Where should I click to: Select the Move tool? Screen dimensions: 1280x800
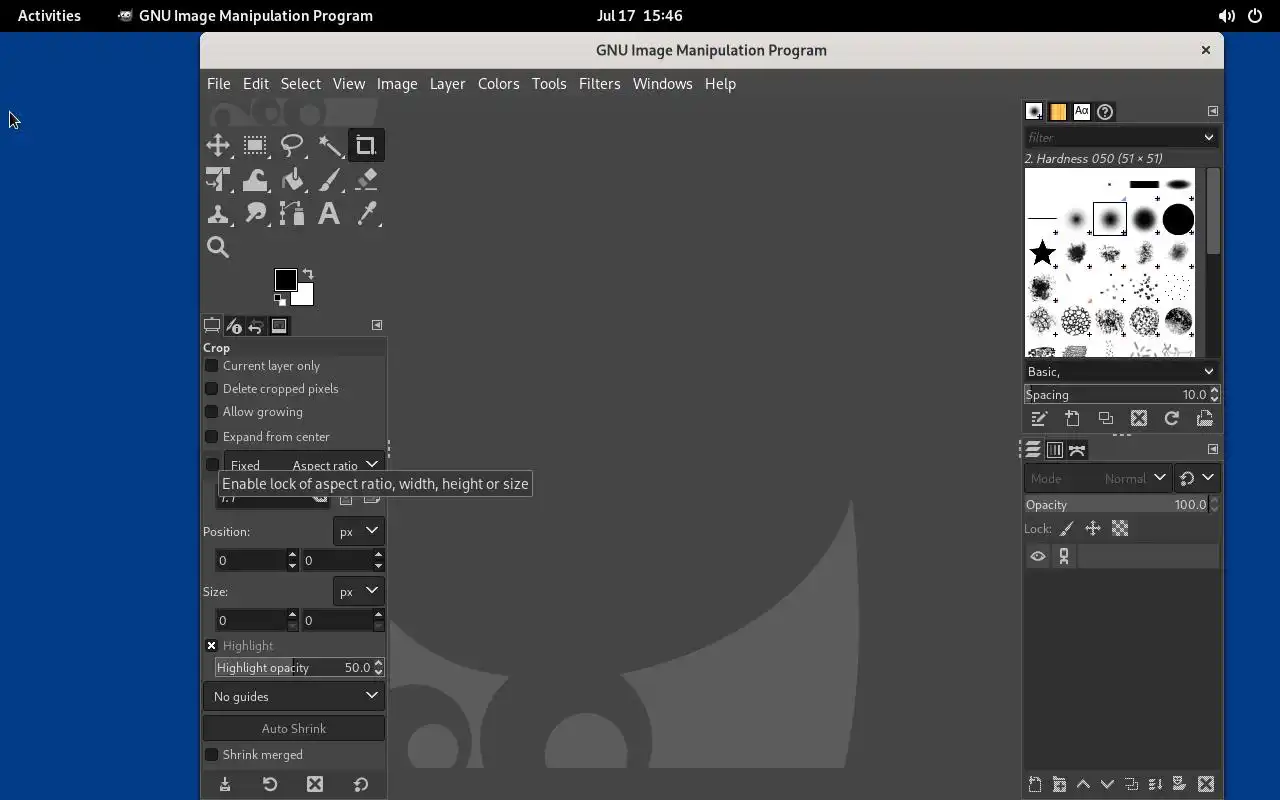pos(218,146)
